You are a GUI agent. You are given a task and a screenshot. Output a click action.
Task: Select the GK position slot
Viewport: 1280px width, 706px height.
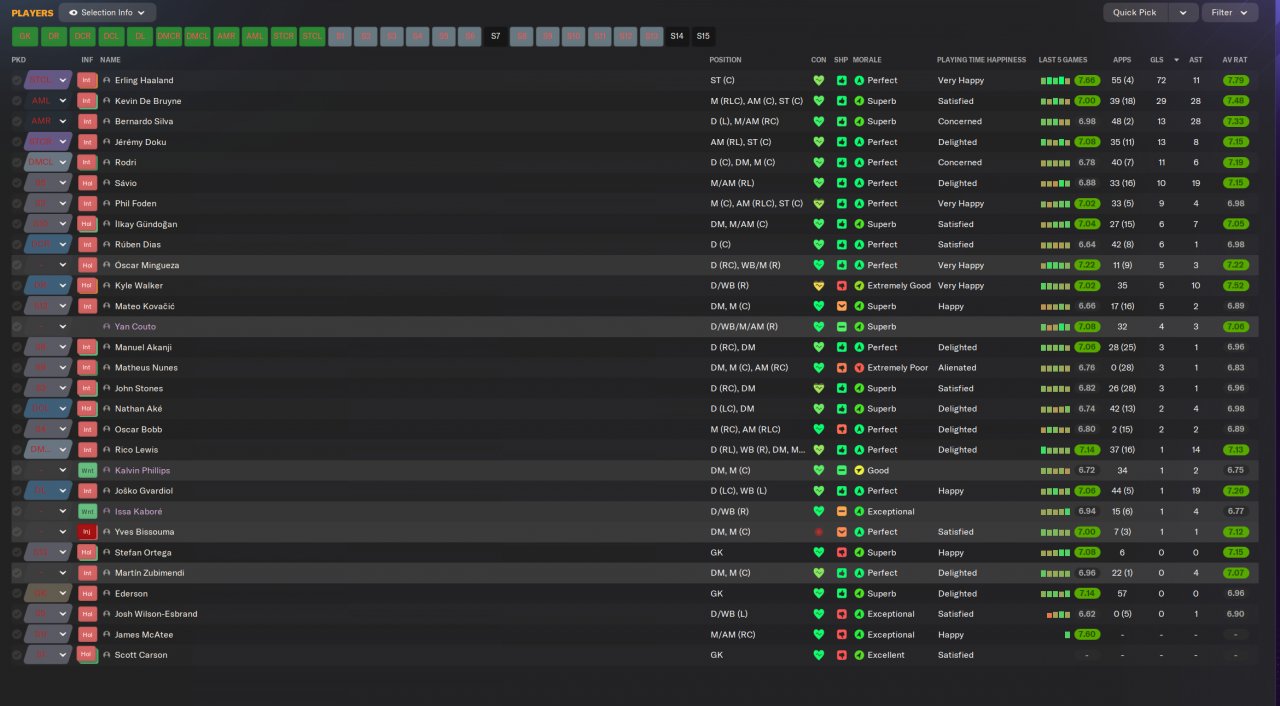point(25,36)
